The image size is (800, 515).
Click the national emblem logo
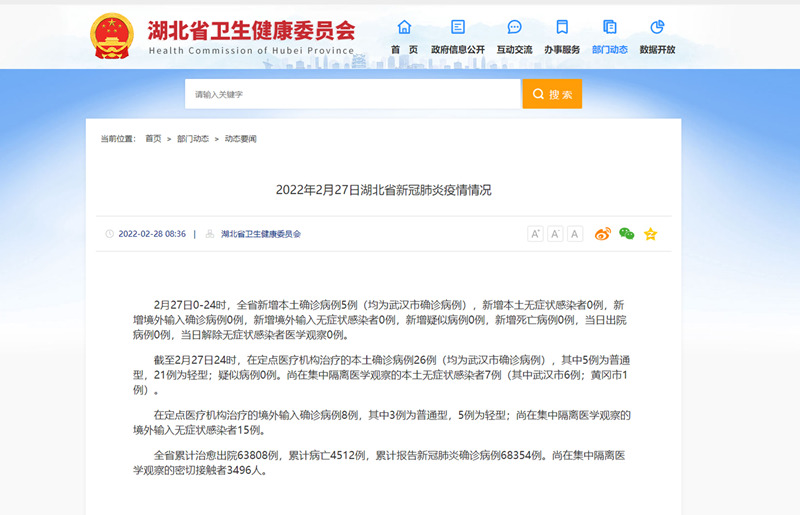pos(113,36)
